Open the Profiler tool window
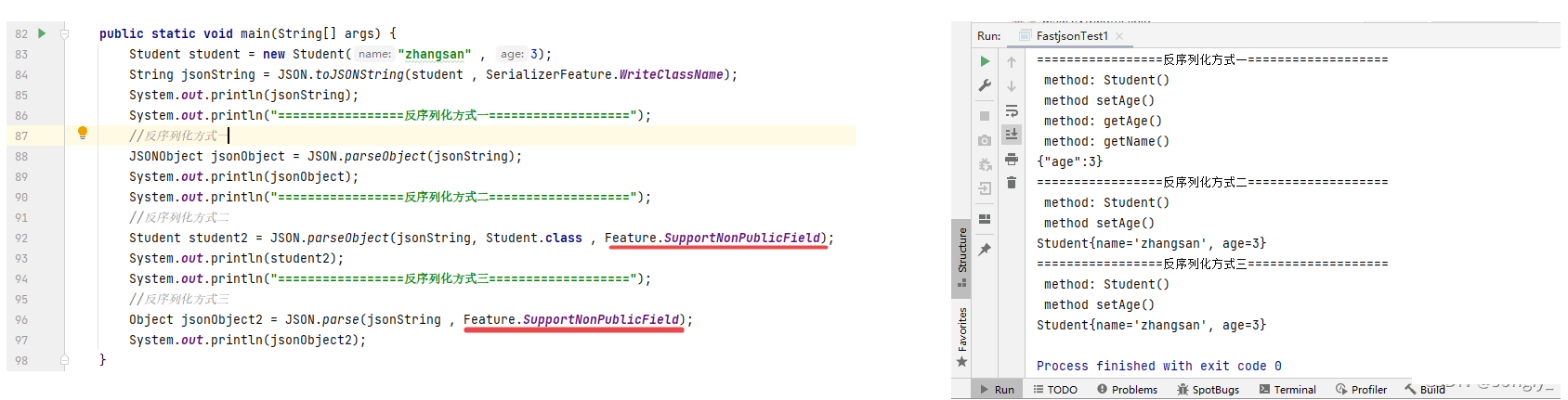Image resolution: width=1568 pixels, height=400 pixels. (1361, 390)
